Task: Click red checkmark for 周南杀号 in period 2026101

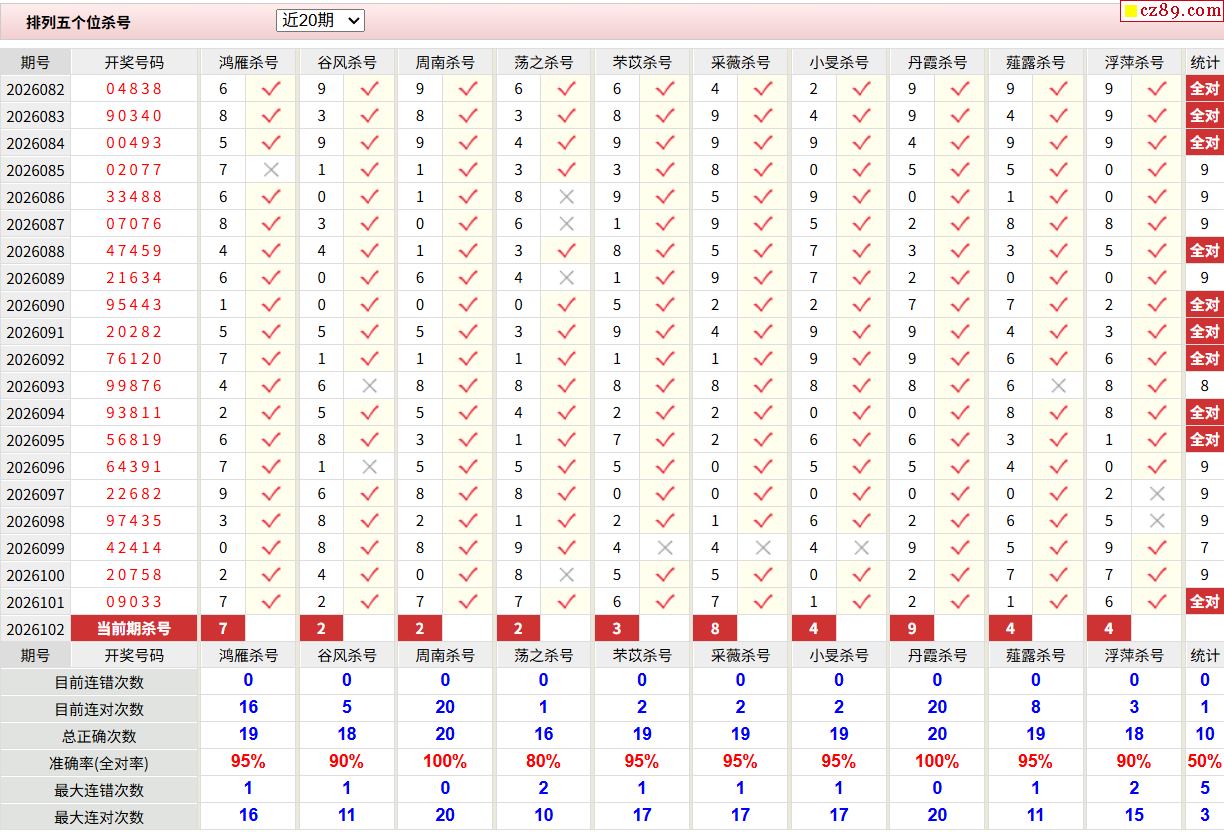Action: [468, 602]
